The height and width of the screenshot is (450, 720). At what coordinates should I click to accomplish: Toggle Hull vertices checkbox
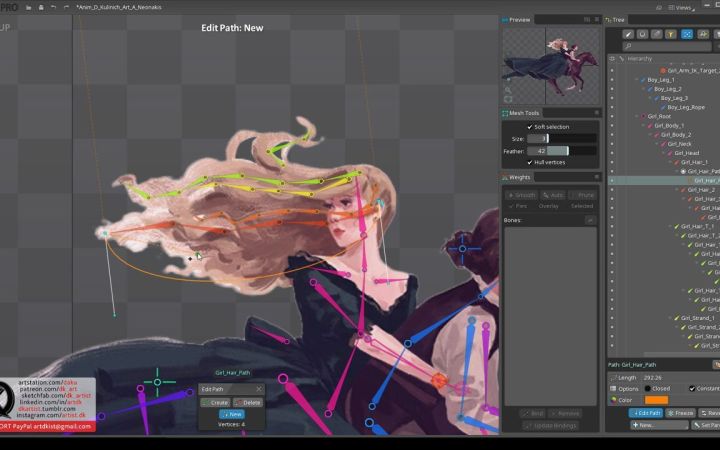529,163
